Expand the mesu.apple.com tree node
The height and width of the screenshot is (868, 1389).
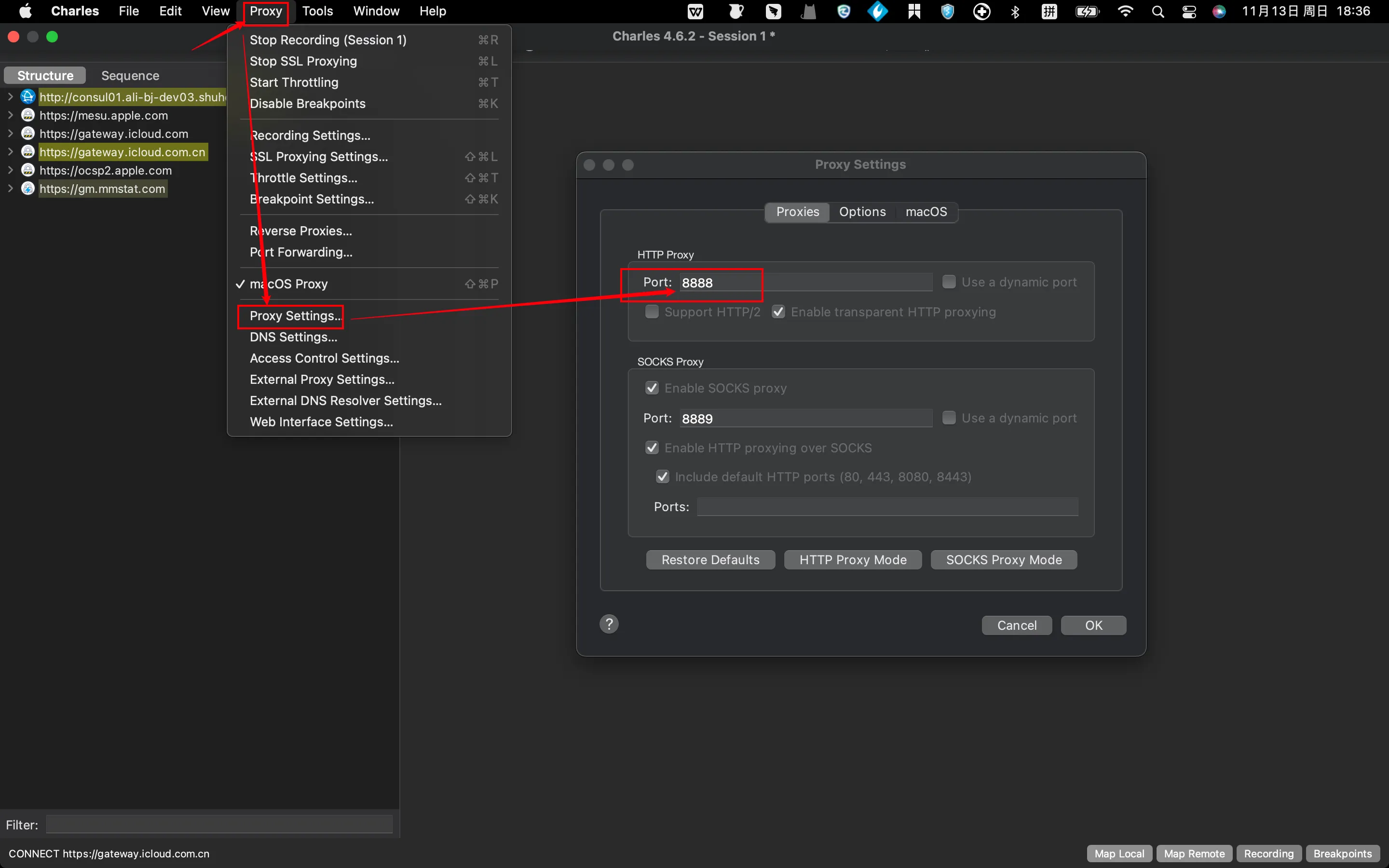tap(10, 115)
